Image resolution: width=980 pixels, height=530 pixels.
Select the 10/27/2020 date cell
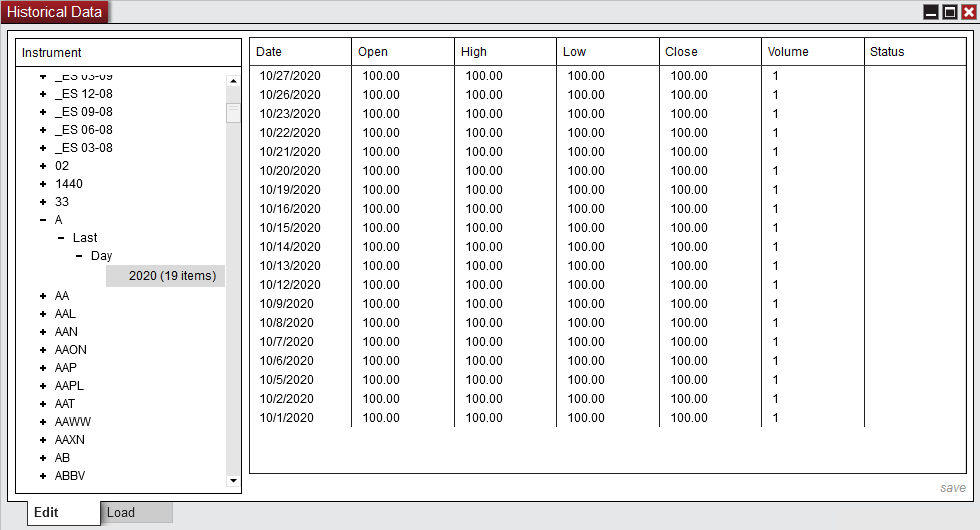coord(290,76)
